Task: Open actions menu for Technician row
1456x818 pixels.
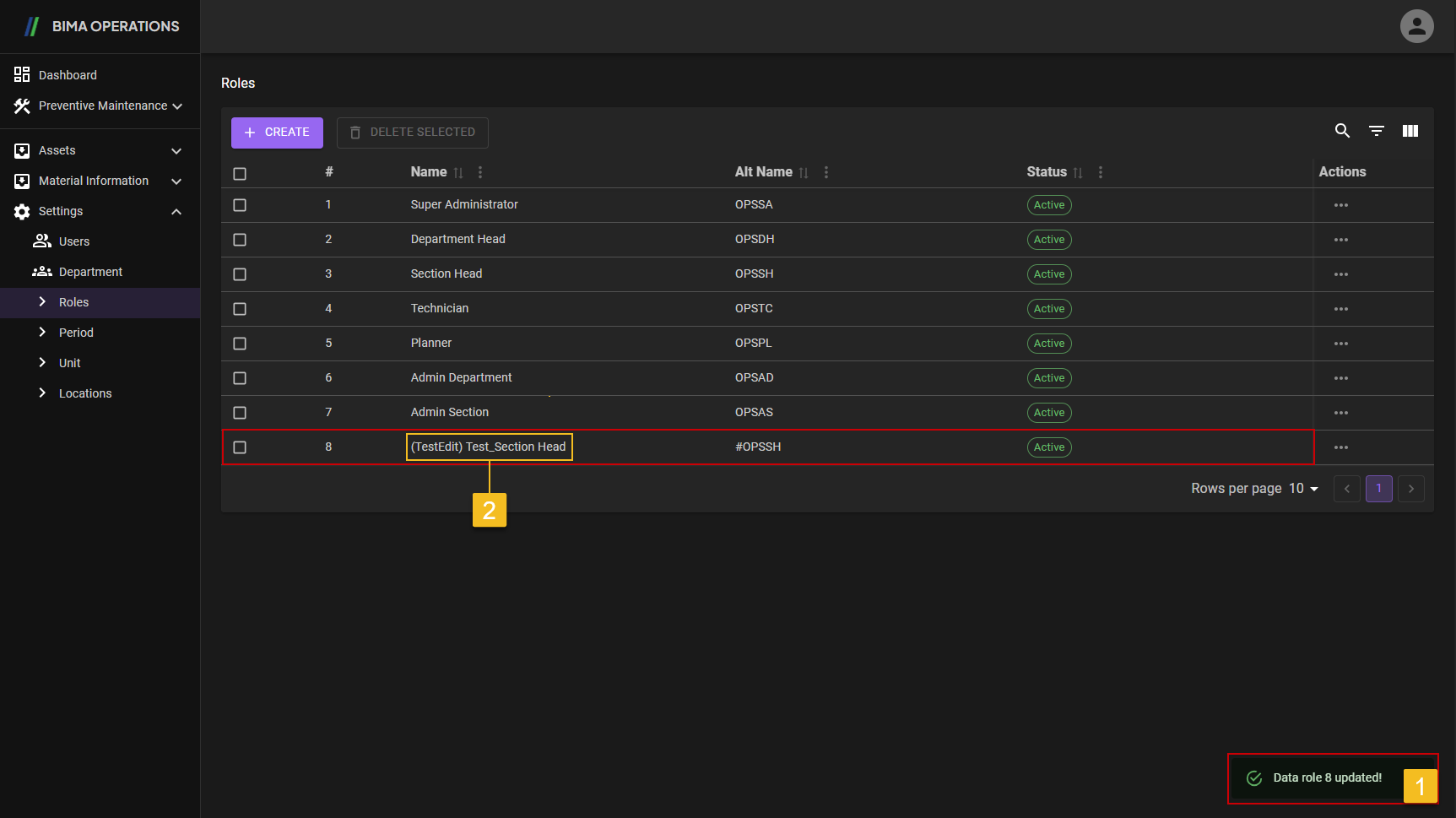Action: 1340,309
